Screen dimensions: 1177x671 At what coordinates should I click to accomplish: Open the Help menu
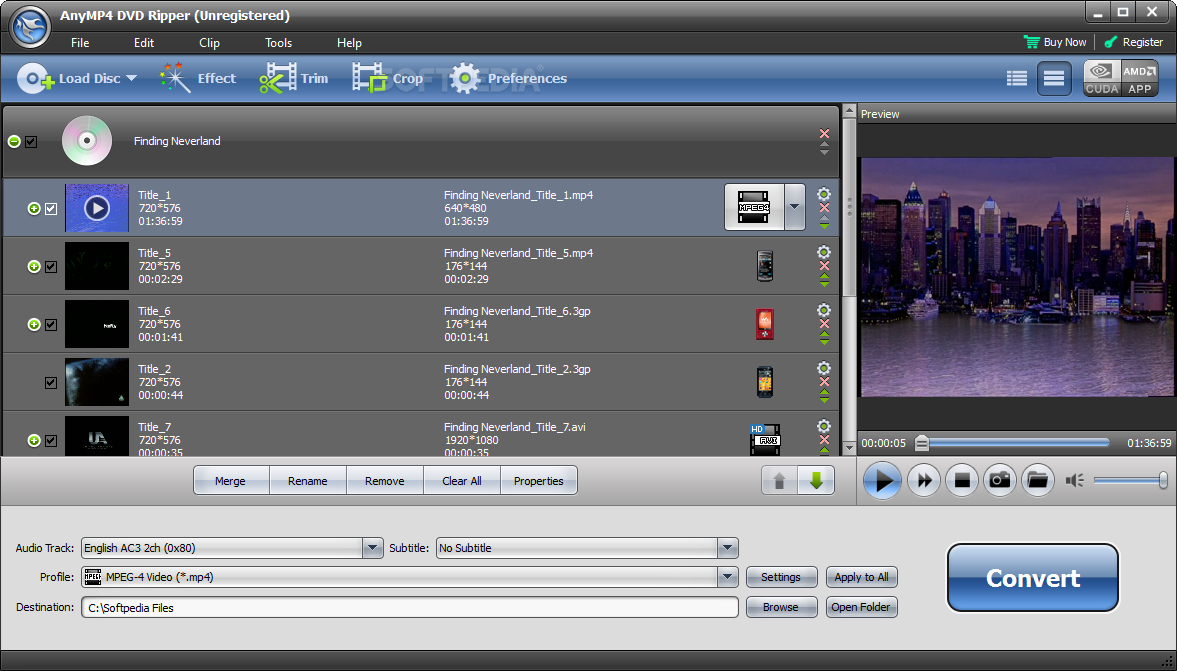(x=349, y=43)
